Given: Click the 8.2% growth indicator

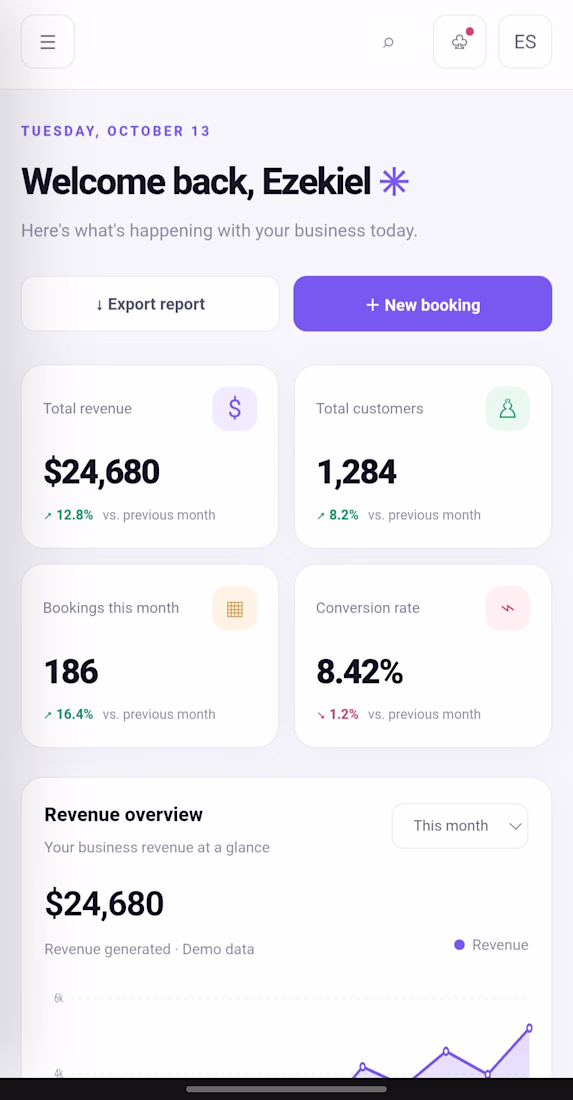Looking at the screenshot, I should pos(337,515).
